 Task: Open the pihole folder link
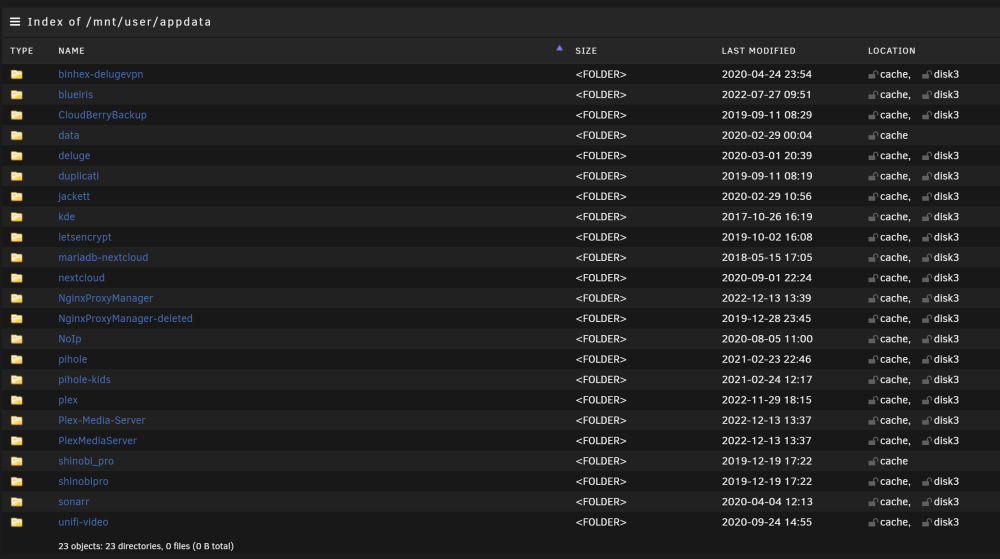[x=73, y=359]
